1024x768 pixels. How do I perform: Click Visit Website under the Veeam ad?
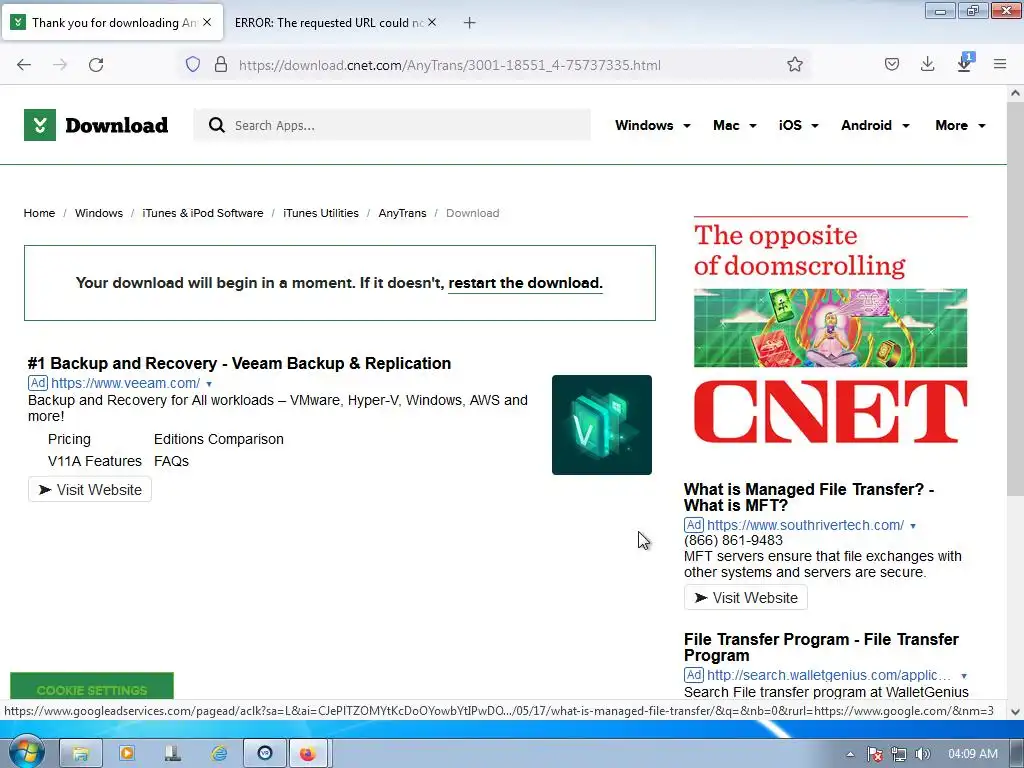[90, 490]
